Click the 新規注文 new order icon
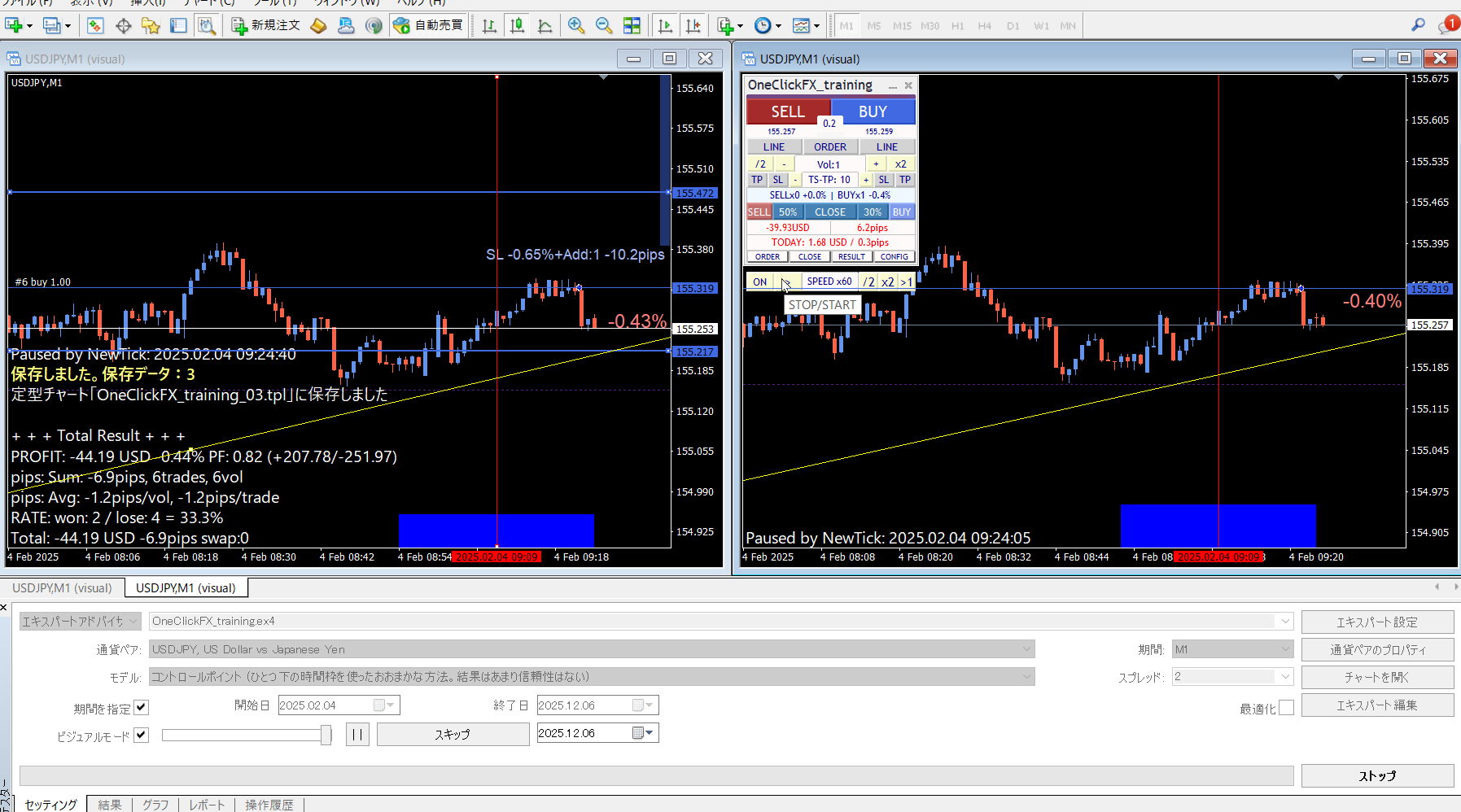 coord(266,26)
